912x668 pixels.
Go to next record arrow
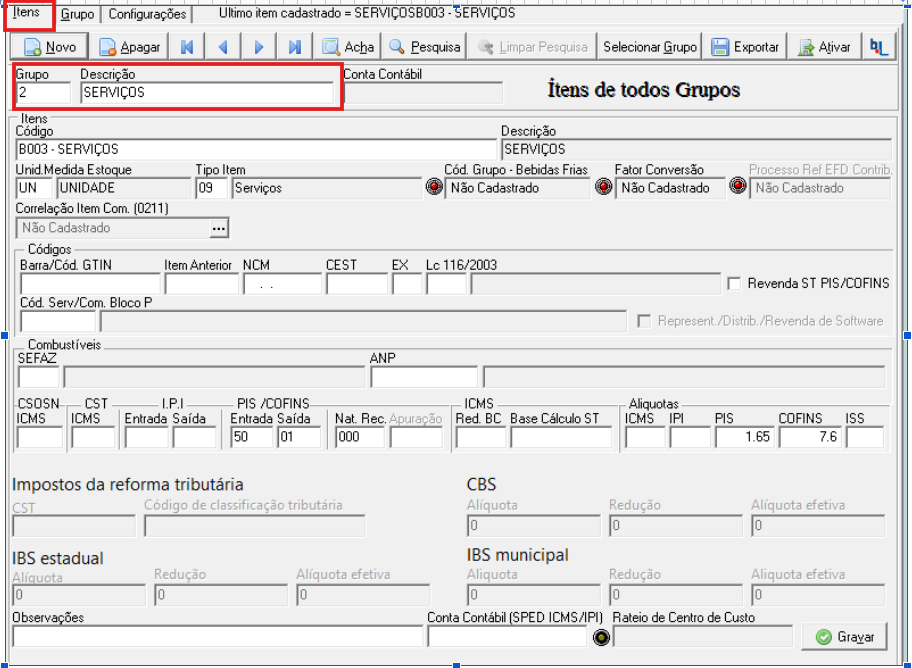tap(259, 47)
